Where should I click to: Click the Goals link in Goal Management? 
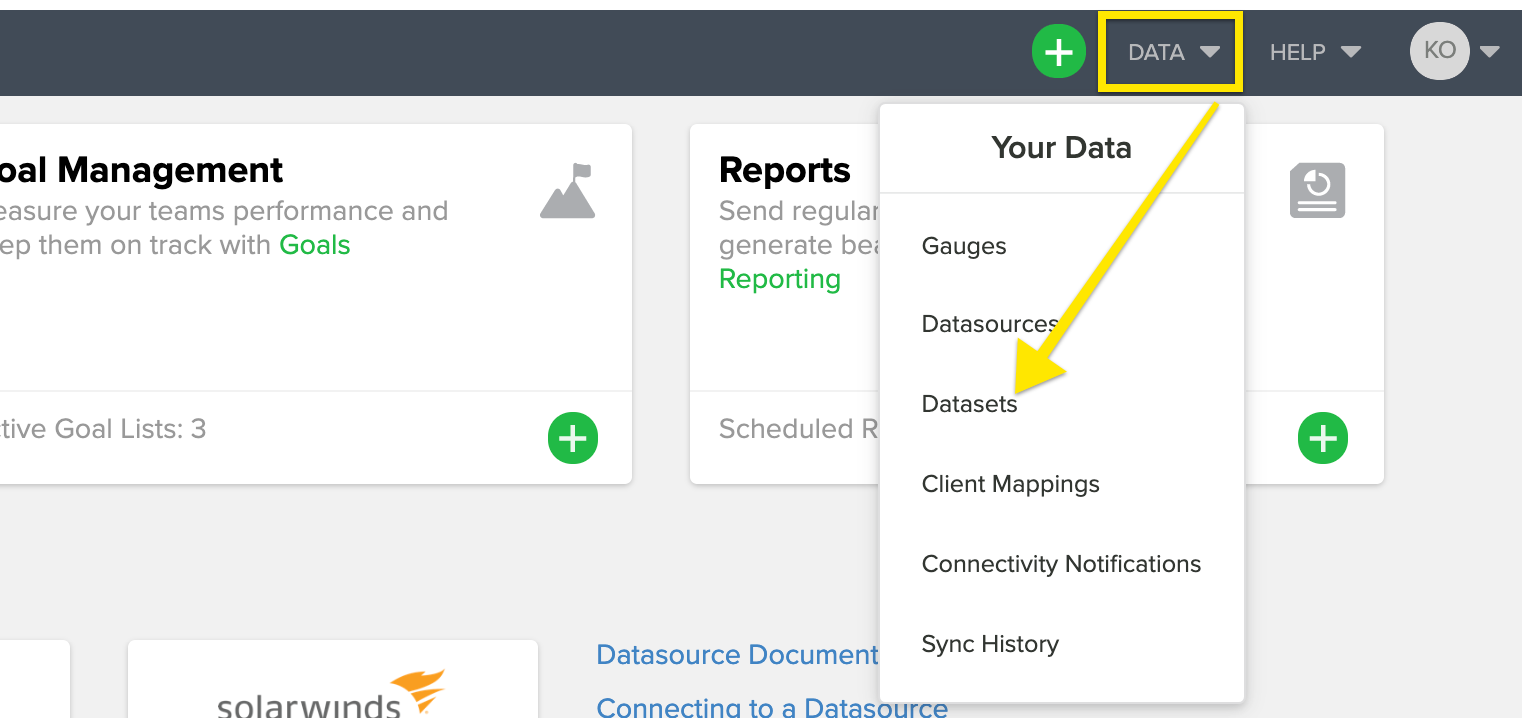pyautogui.click(x=315, y=245)
